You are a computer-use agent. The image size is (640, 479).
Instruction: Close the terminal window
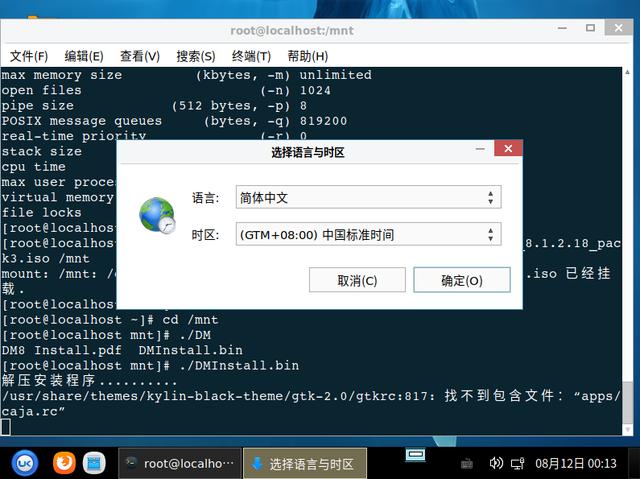618,28
